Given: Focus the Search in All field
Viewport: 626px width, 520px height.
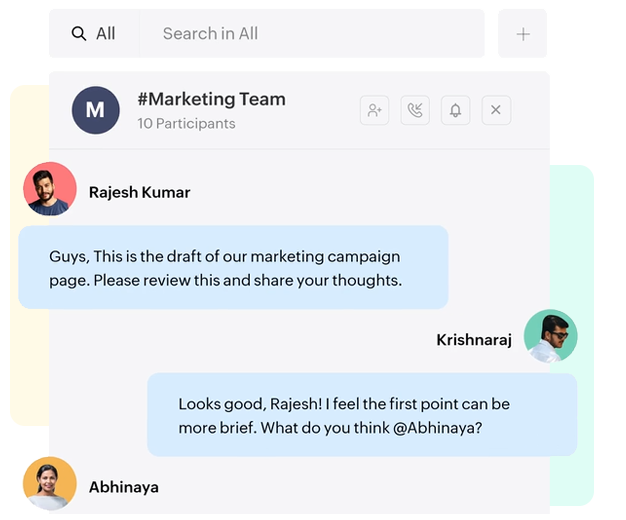Looking at the screenshot, I should pos(312,34).
